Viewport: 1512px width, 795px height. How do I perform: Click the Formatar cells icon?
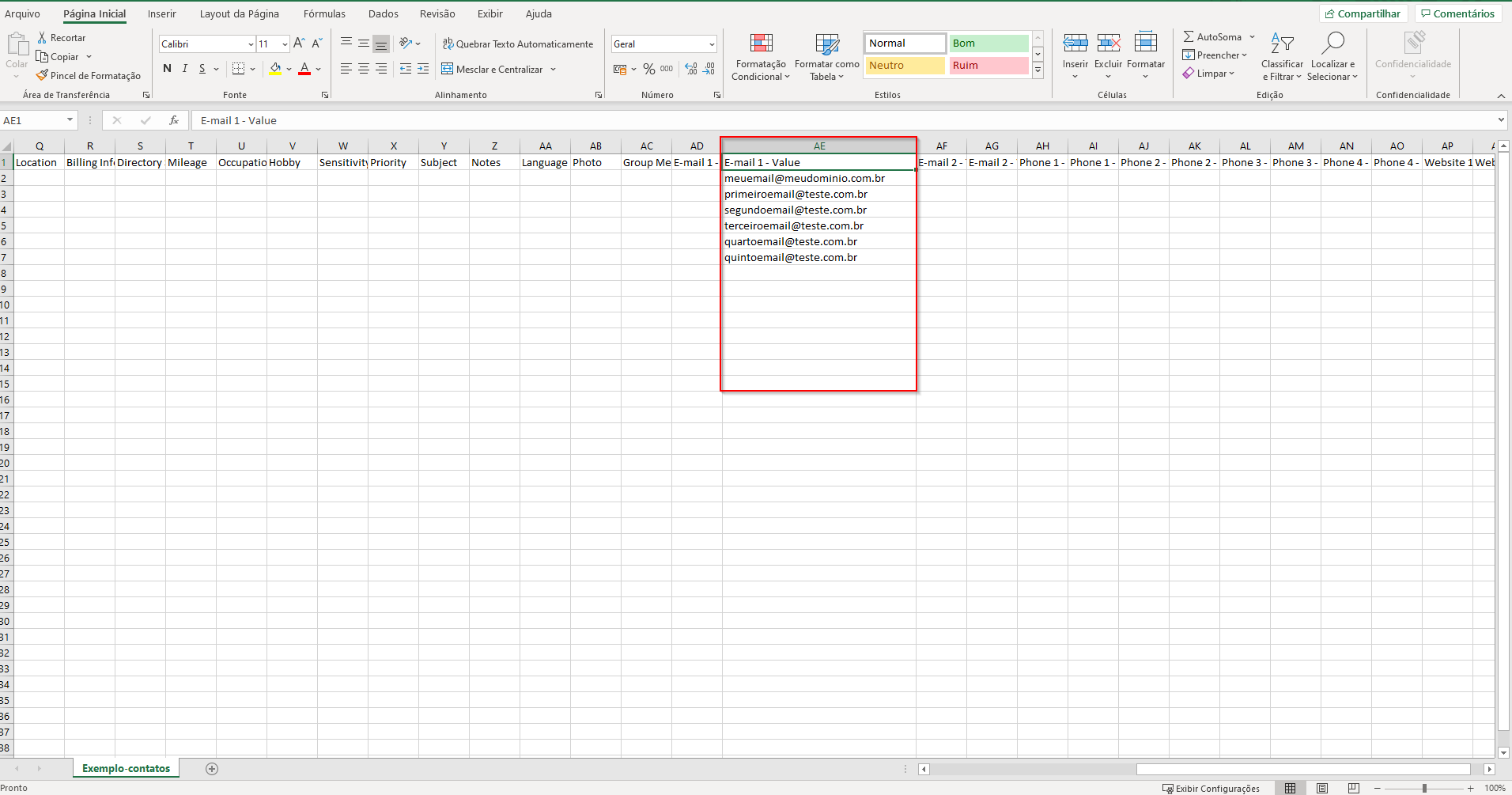[x=1146, y=42]
